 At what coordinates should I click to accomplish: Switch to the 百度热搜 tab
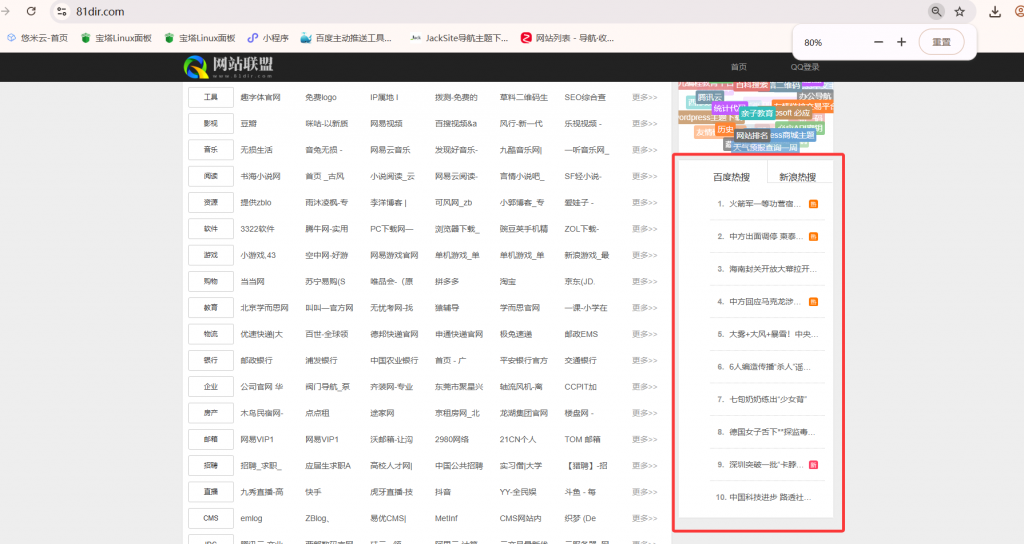(731, 177)
